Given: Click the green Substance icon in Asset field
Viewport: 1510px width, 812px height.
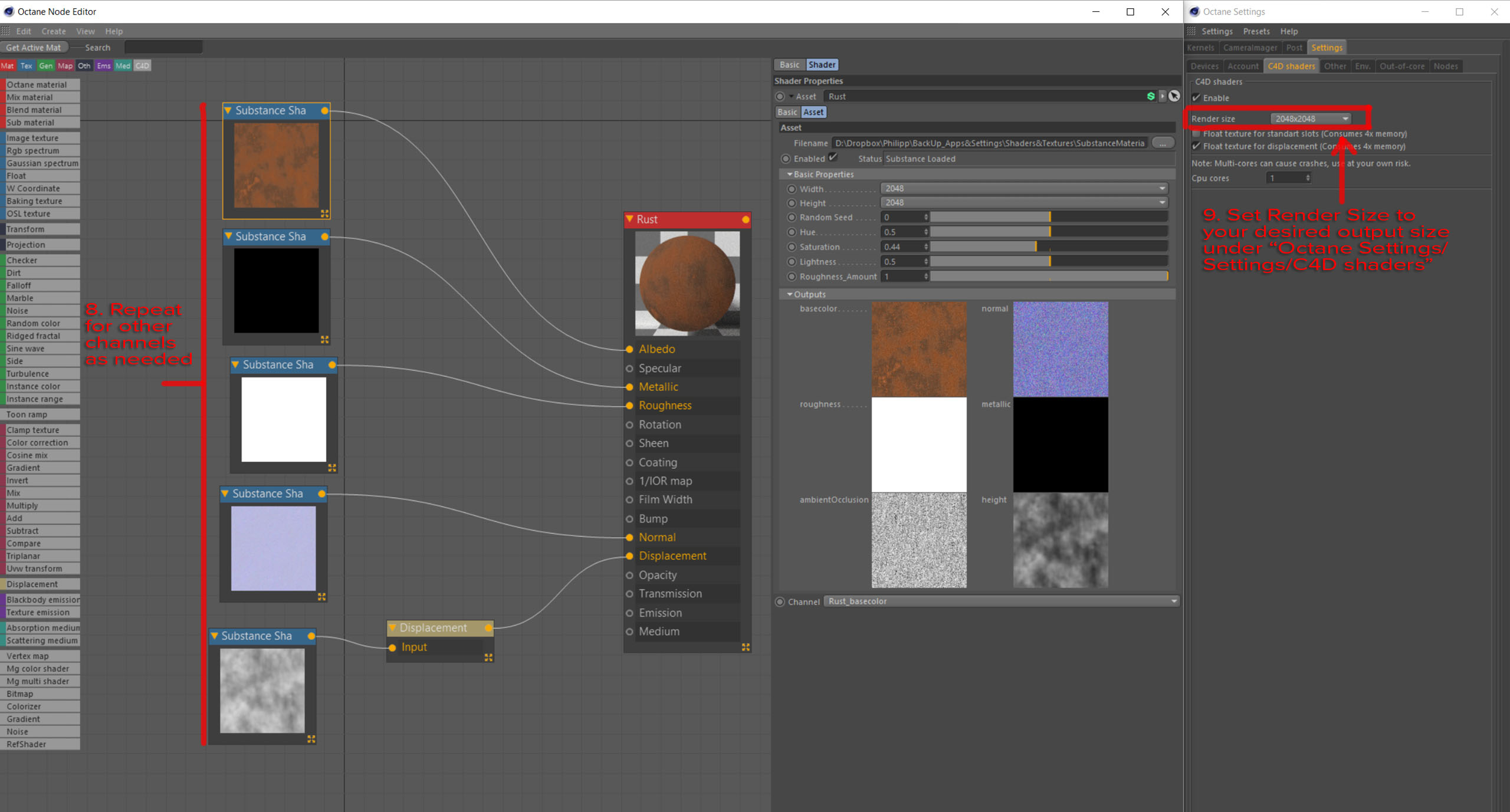Looking at the screenshot, I should click(1150, 96).
